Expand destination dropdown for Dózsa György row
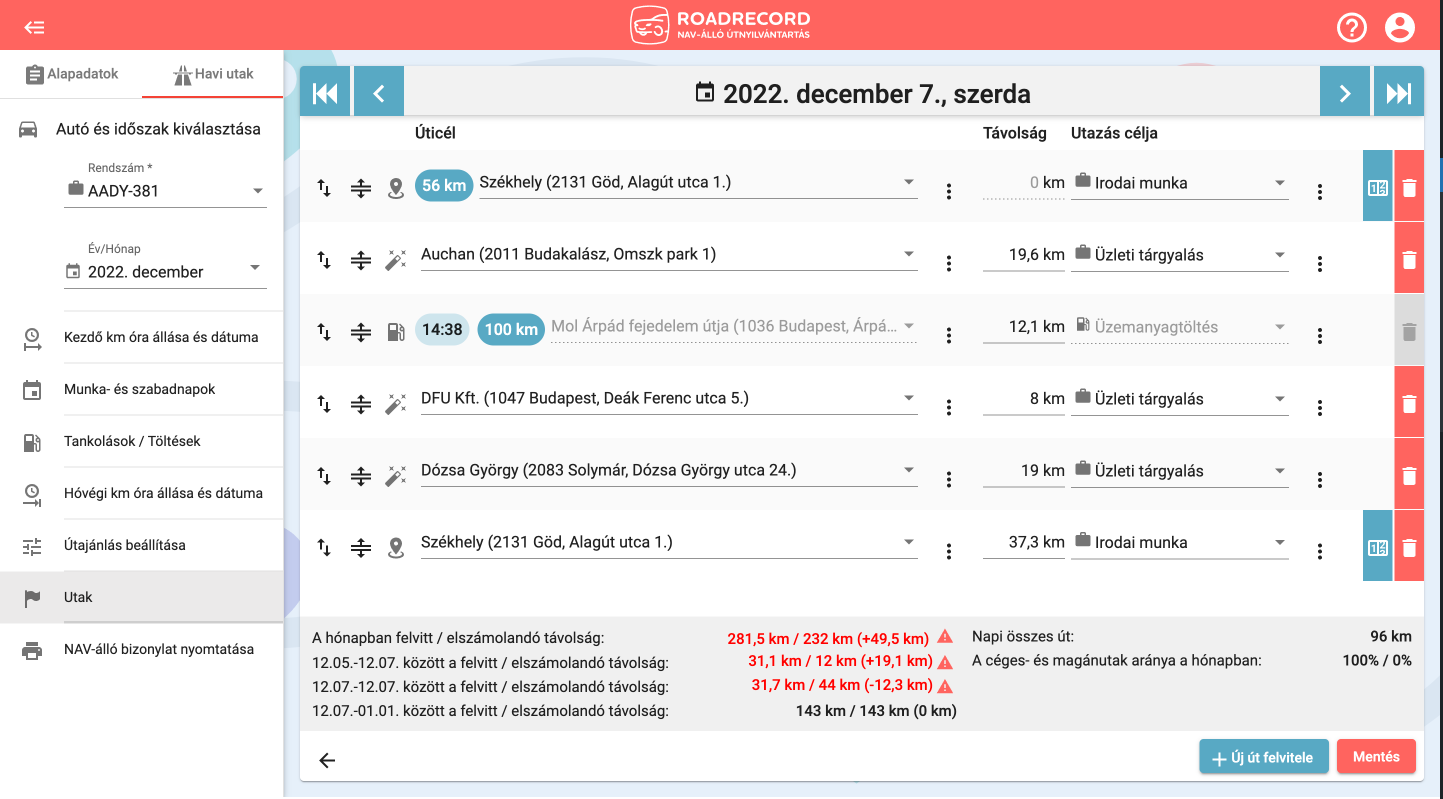The height and width of the screenshot is (799, 1443). tap(908, 470)
